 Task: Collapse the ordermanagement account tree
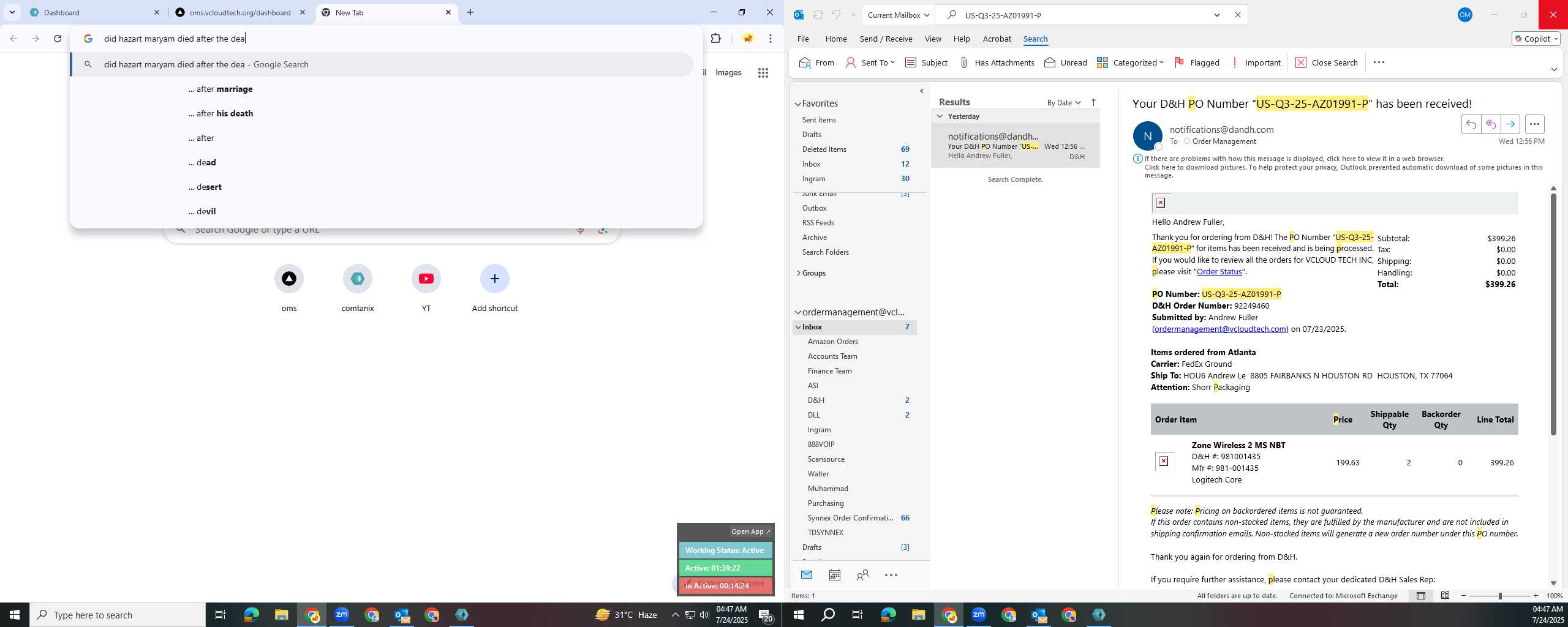pos(797,312)
